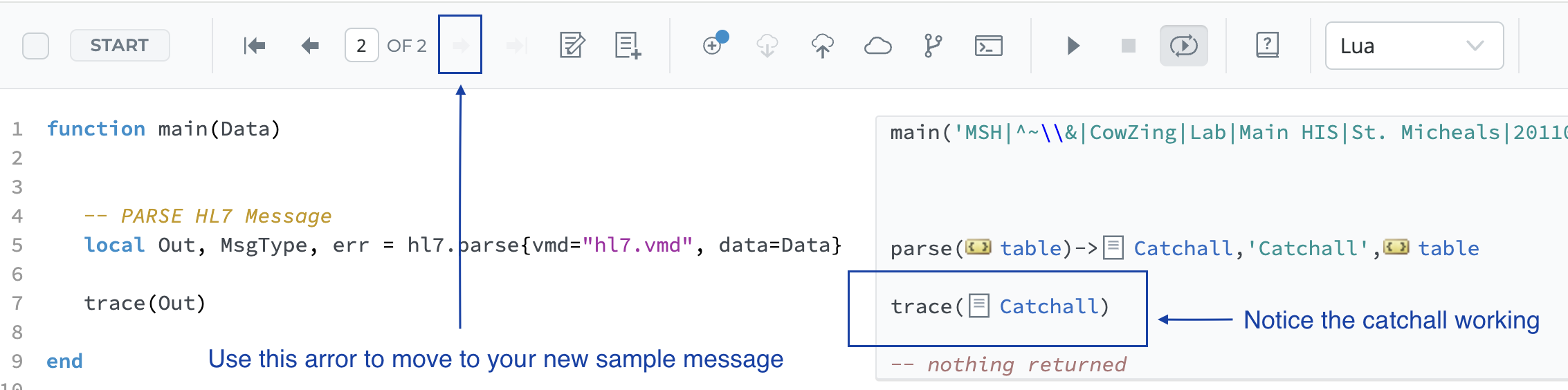The width and height of the screenshot is (1568, 390).
Task: Open the git branch icon
Action: 933,46
